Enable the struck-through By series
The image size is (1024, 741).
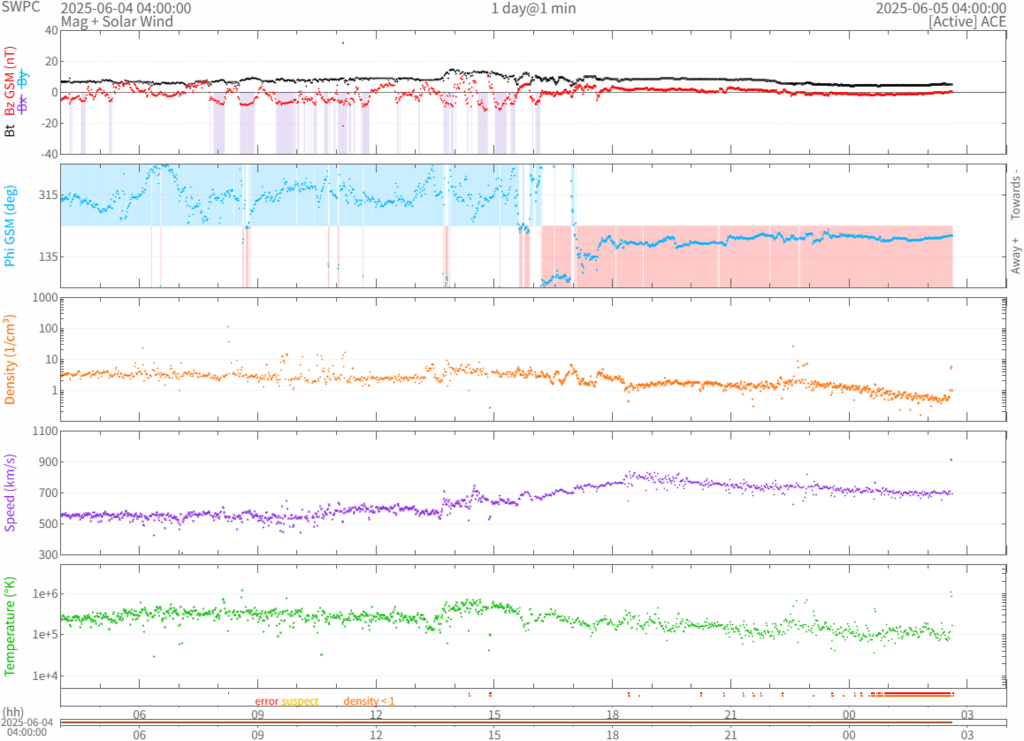[x=24, y=78]
